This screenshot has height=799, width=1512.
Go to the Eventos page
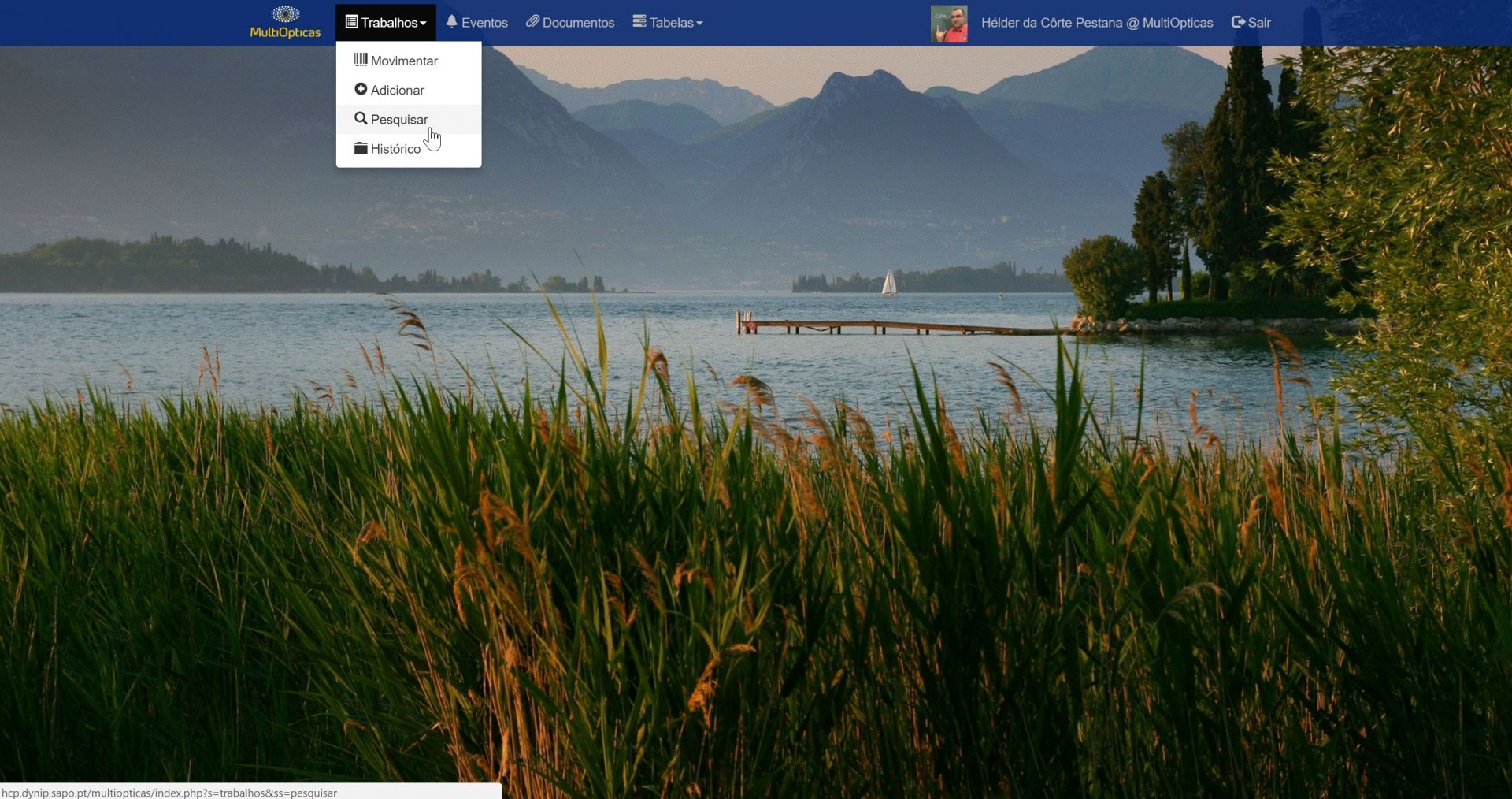coord(484,23)
